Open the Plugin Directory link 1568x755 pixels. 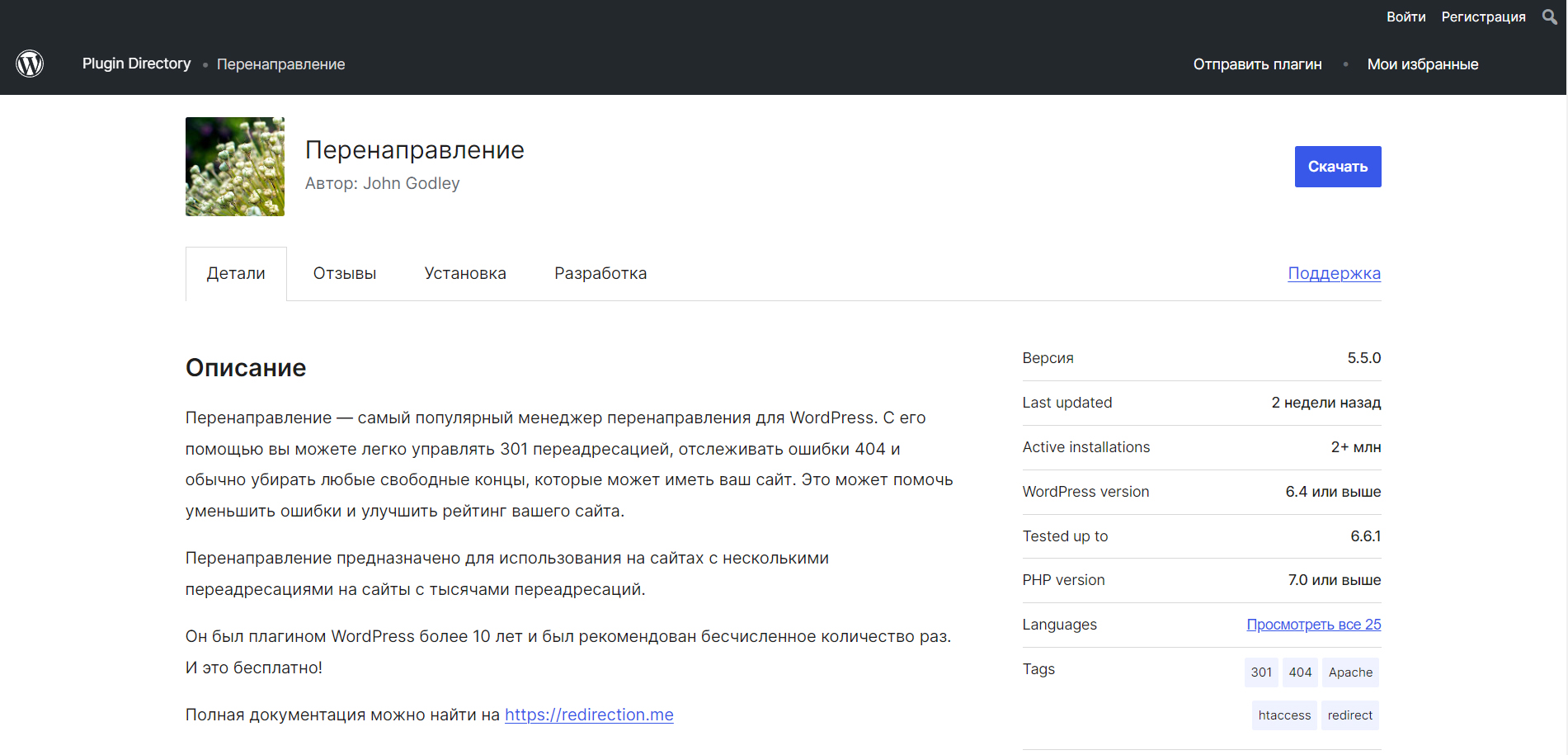(x=137, y=64)
